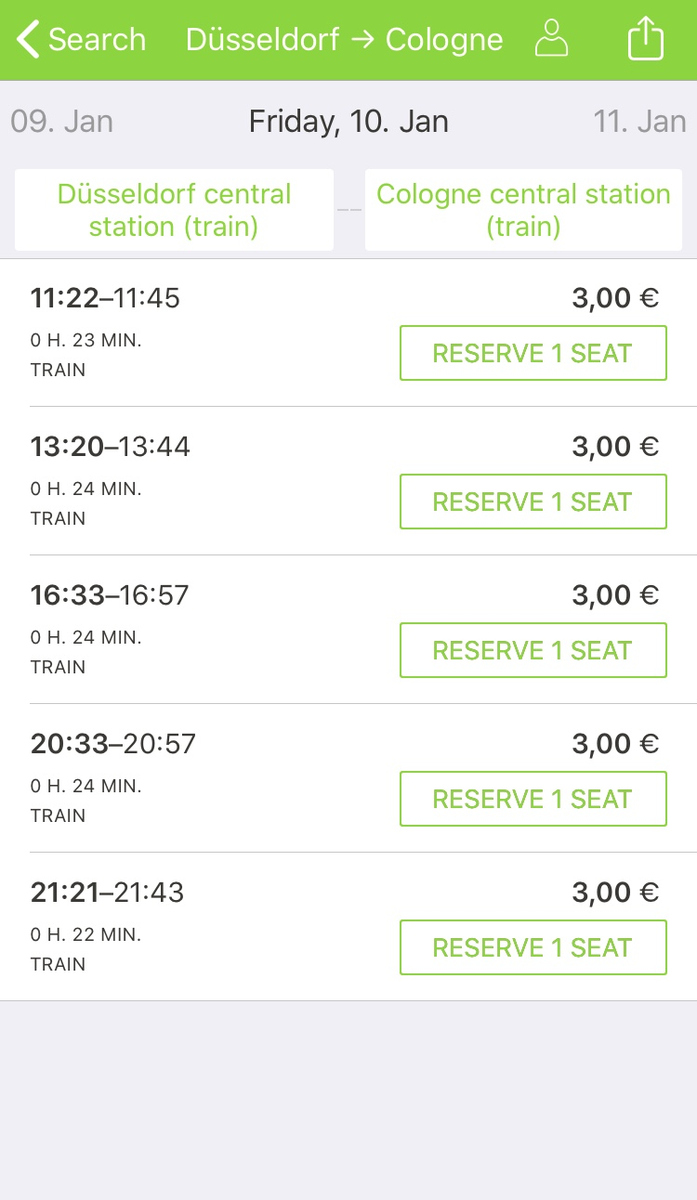Change Cologne central station arrival
This screenshot has width=697, height=1200.
(523, 210)
